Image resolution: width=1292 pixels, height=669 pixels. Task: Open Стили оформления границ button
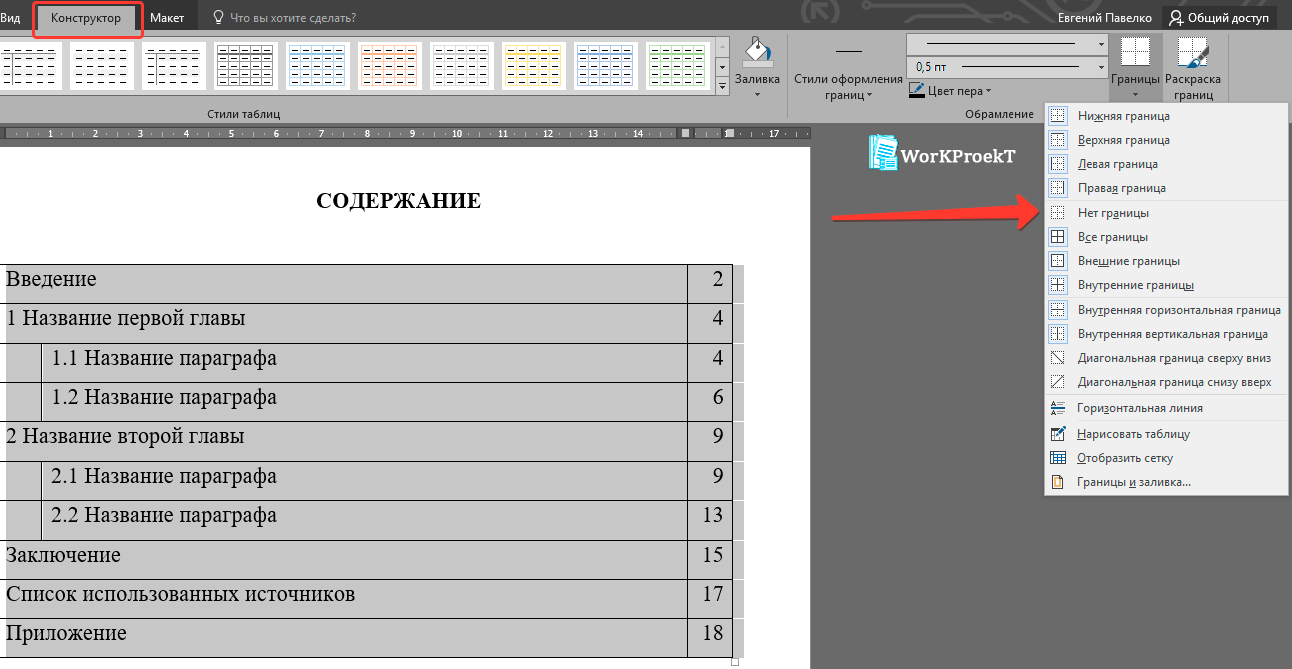(x=848, y=86)
